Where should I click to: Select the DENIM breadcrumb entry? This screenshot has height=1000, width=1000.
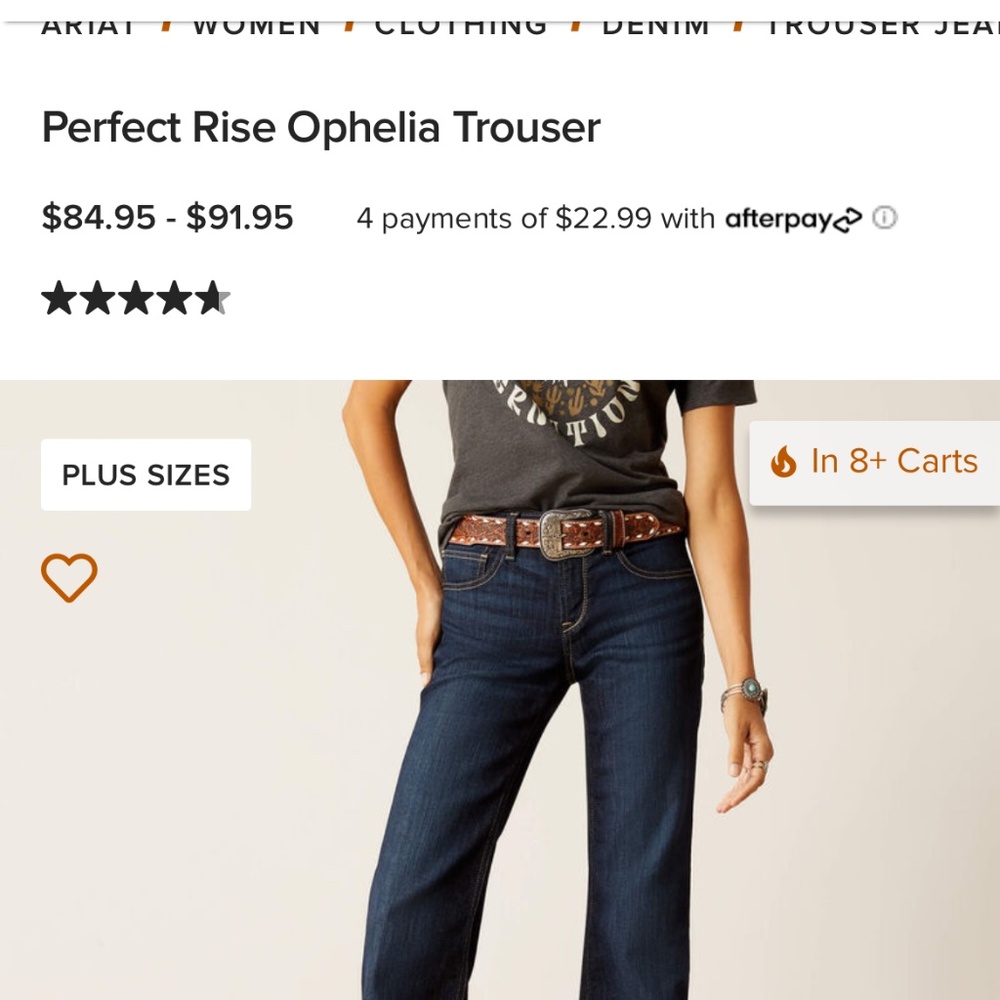(x=657, y=24)
